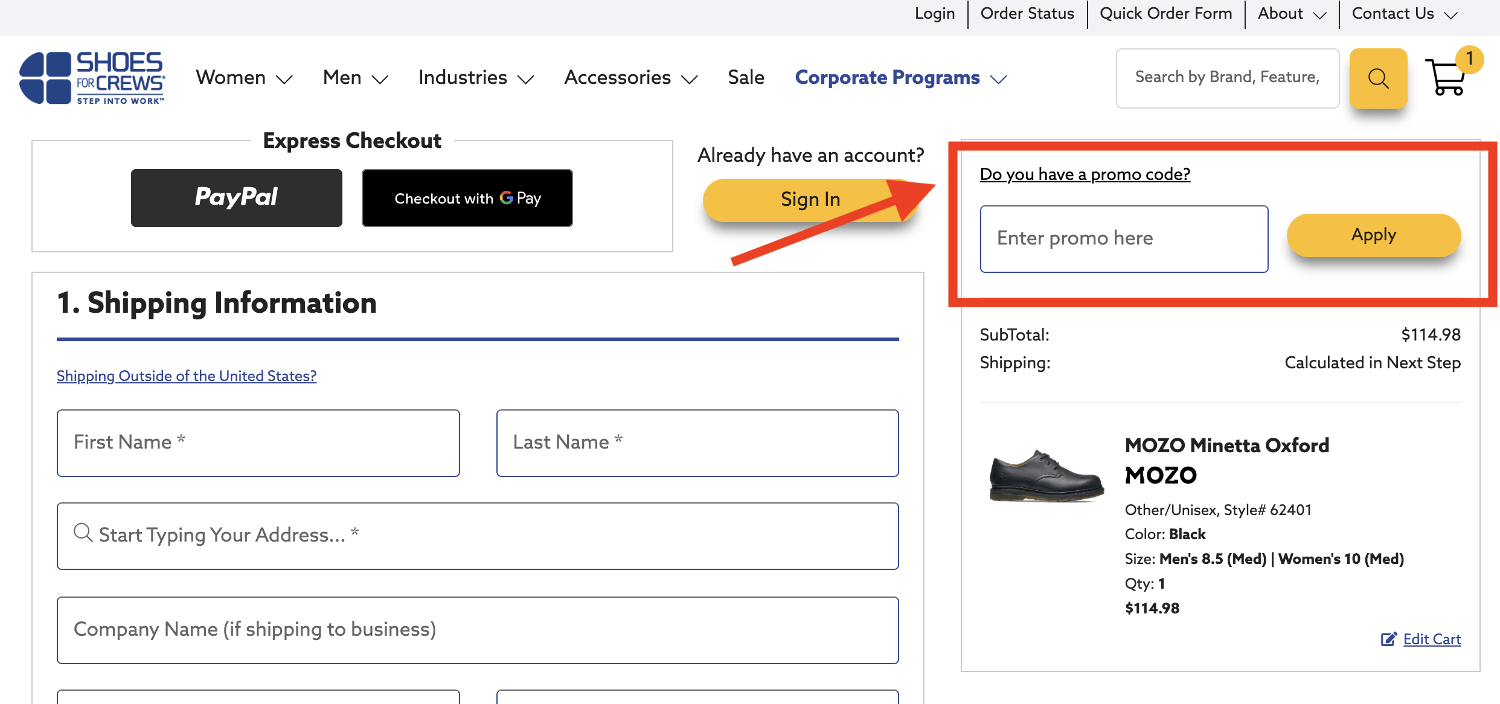
Task: Click the First Name field
Action: tap(258, 443)
